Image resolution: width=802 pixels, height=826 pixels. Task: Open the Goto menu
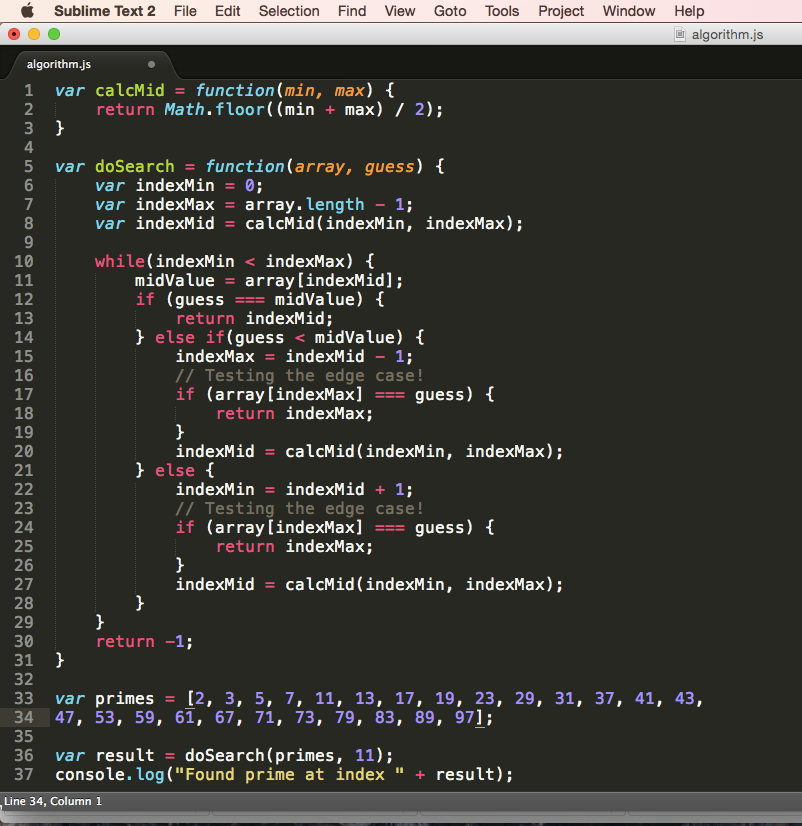coord(450,11)
